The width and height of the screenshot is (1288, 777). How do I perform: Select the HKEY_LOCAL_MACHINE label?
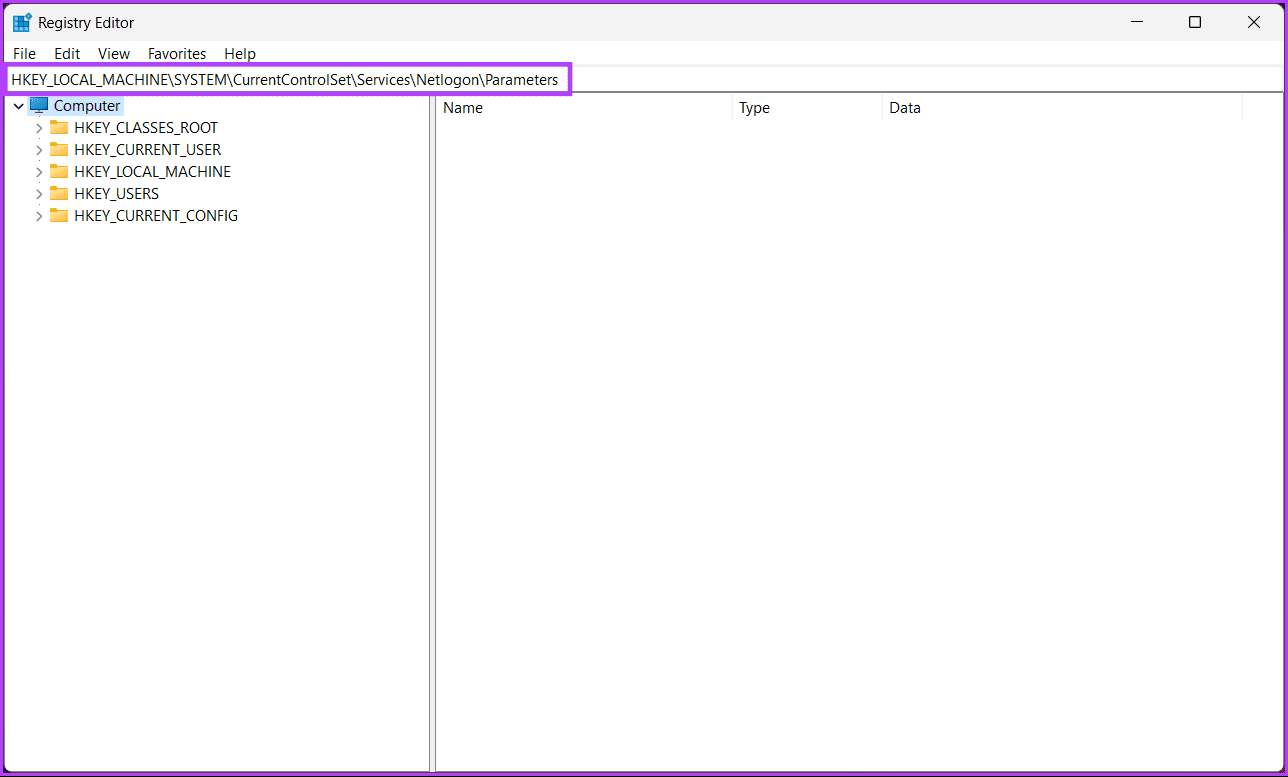pyautogui.click(x=153, y=172)
